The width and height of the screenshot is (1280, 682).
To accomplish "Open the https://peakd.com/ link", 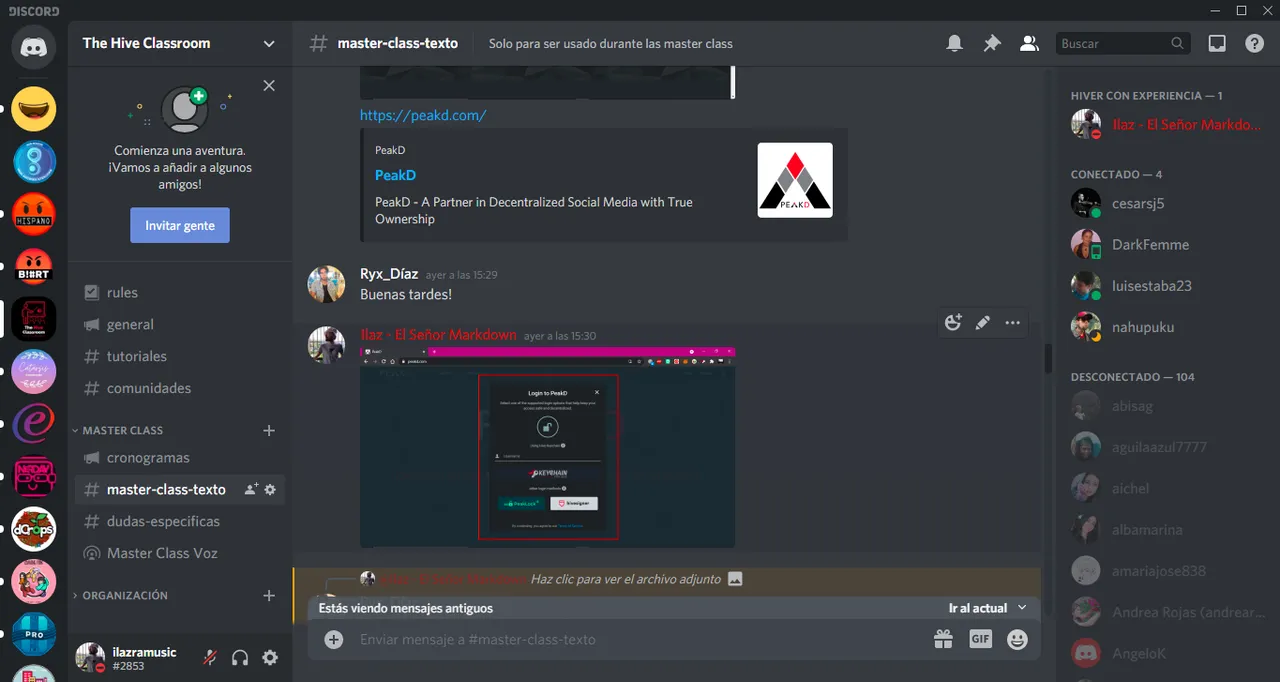I will 423,115.
